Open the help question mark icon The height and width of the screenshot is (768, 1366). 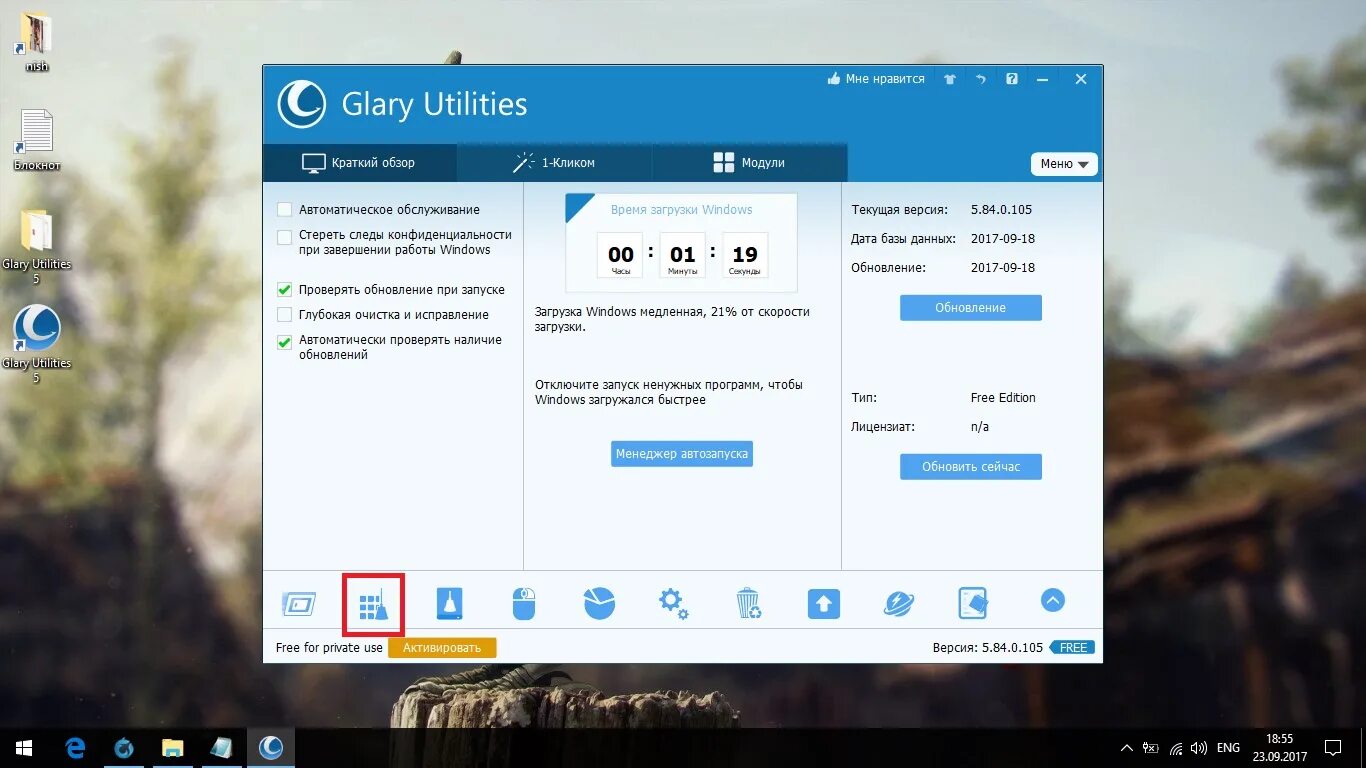tap(1012, 79)
